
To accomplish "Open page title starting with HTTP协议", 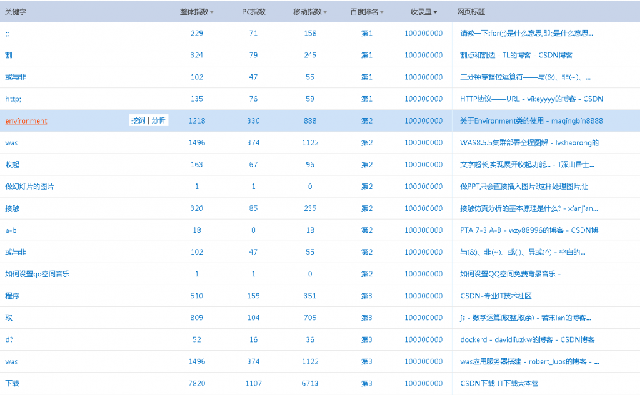I will coord(531,99).
